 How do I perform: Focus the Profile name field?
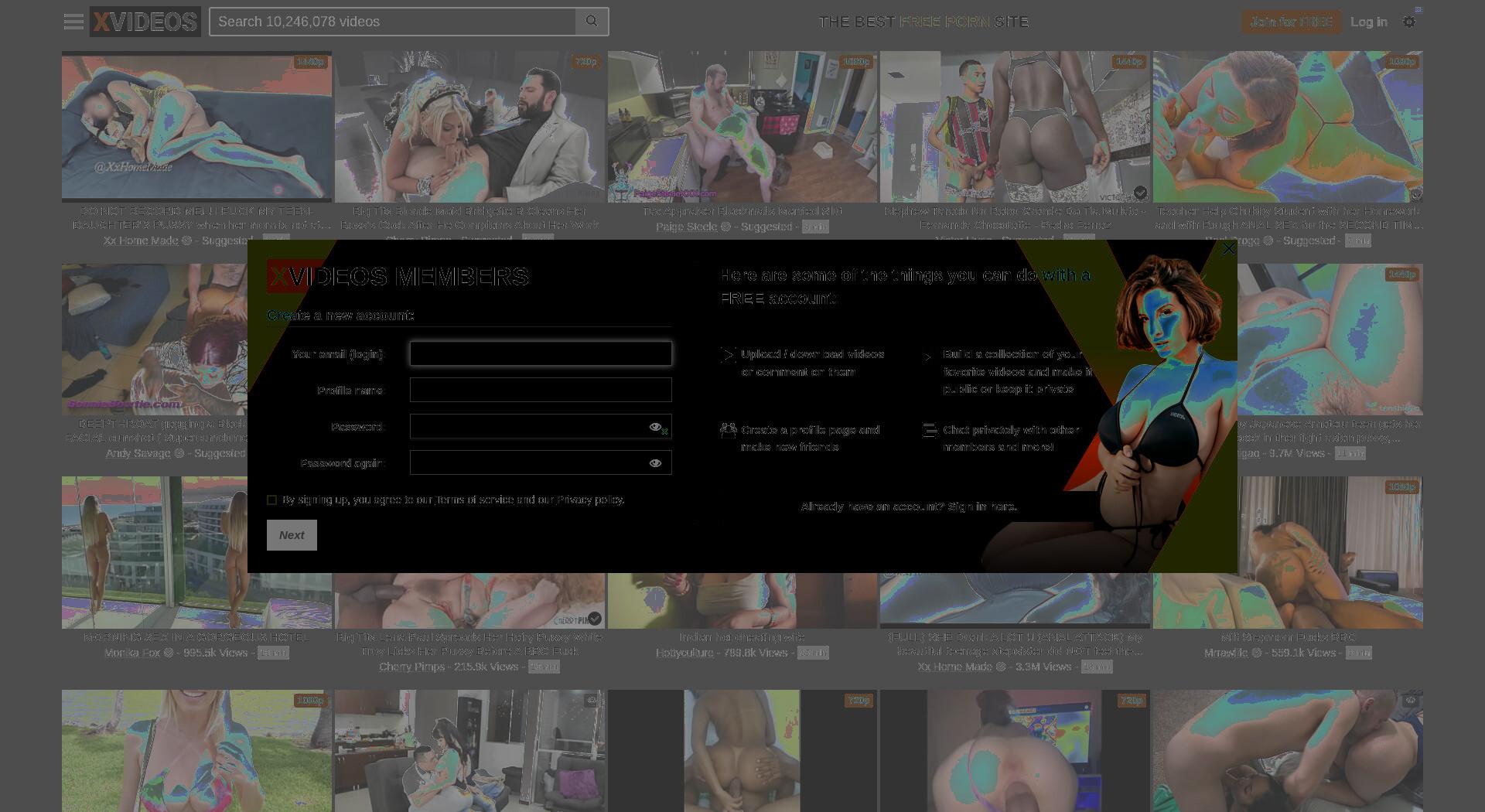pos(541,390)
